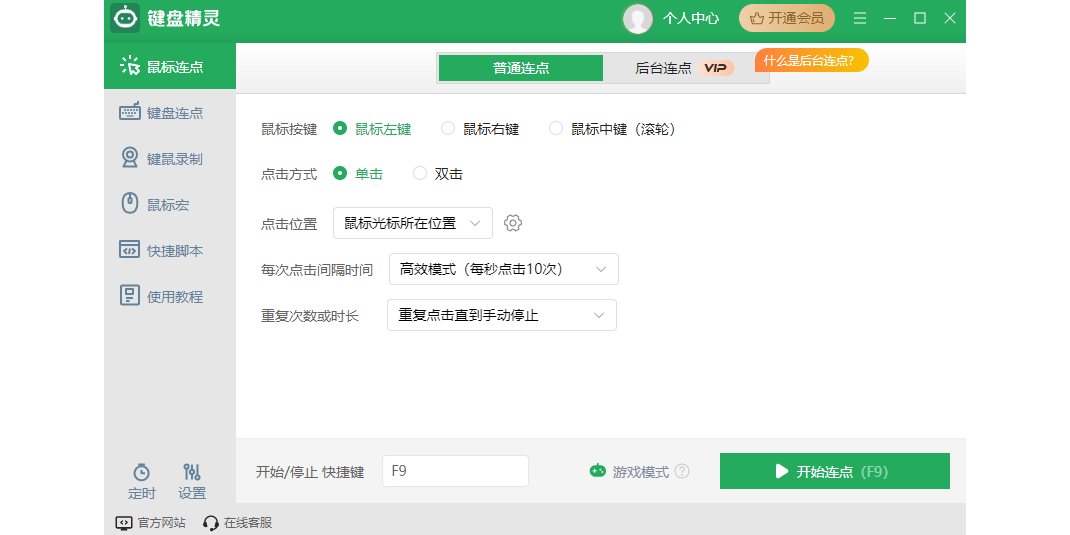The width and height of the screenshot is (1070, 535).
Task: Select the 鼠标中键（滚轮） radio option
Action: (x=556, y=129)
